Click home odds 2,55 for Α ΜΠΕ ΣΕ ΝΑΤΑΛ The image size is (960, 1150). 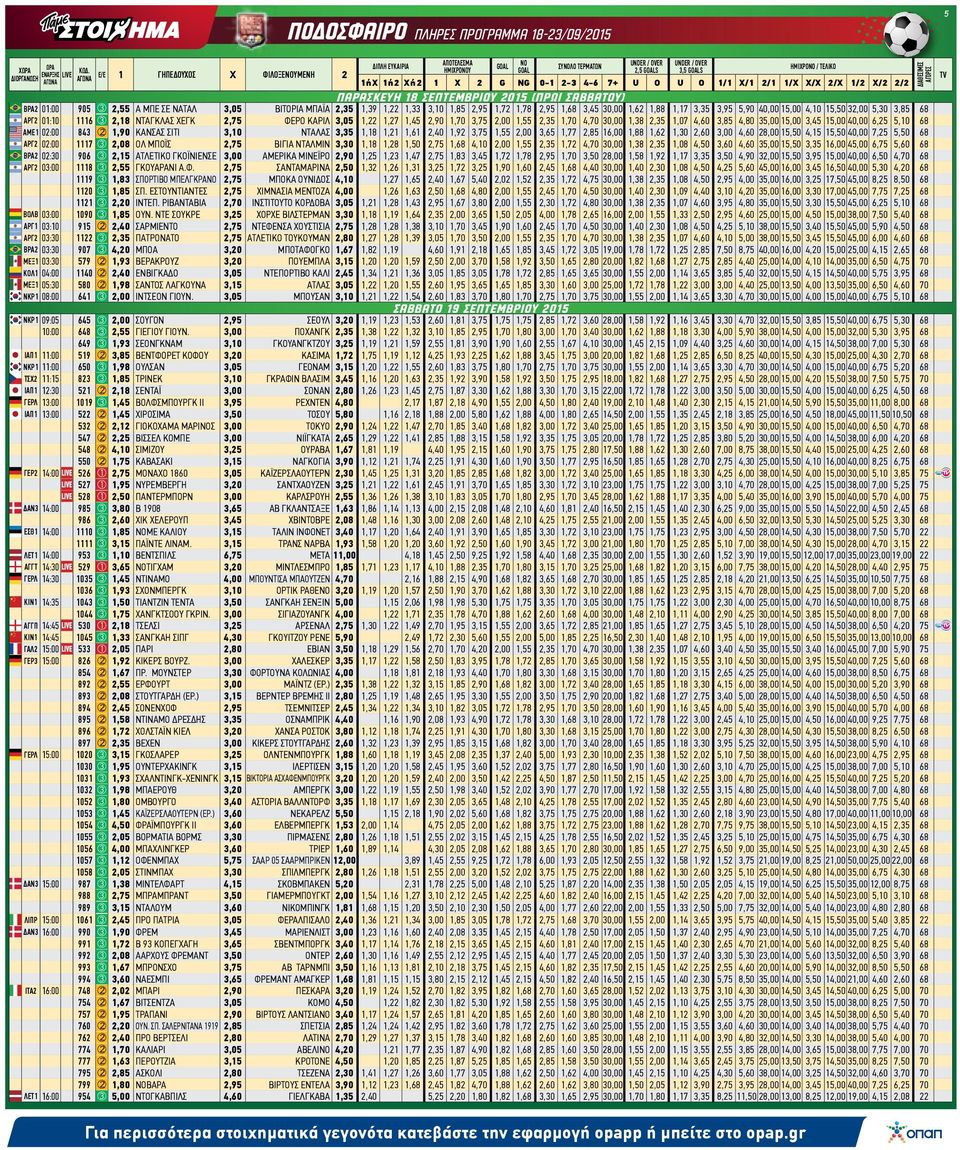[120, 109]
